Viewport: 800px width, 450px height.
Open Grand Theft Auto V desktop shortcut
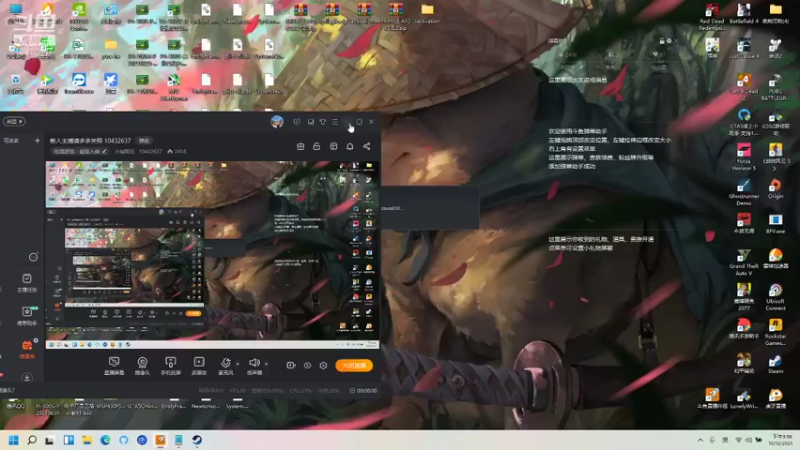pos(743,262)
